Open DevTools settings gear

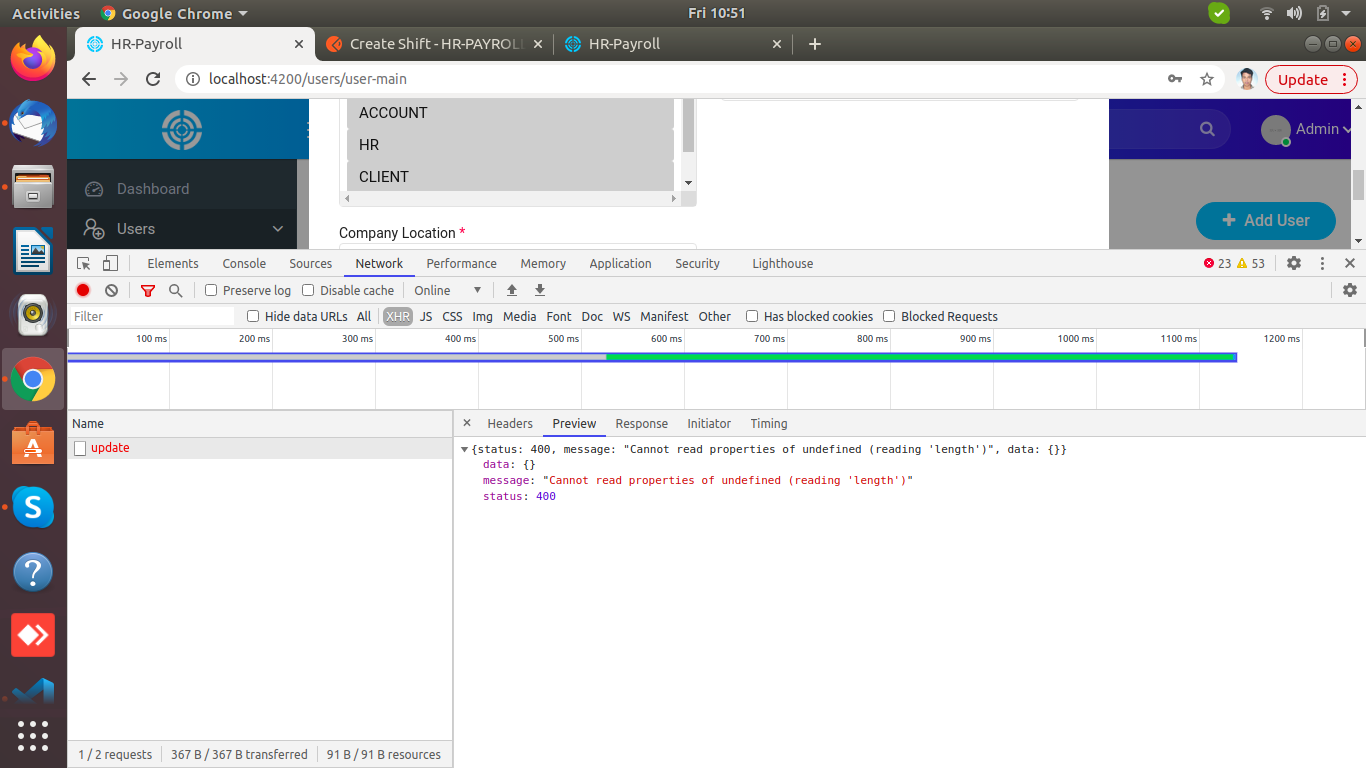[x=1294, y=263]
